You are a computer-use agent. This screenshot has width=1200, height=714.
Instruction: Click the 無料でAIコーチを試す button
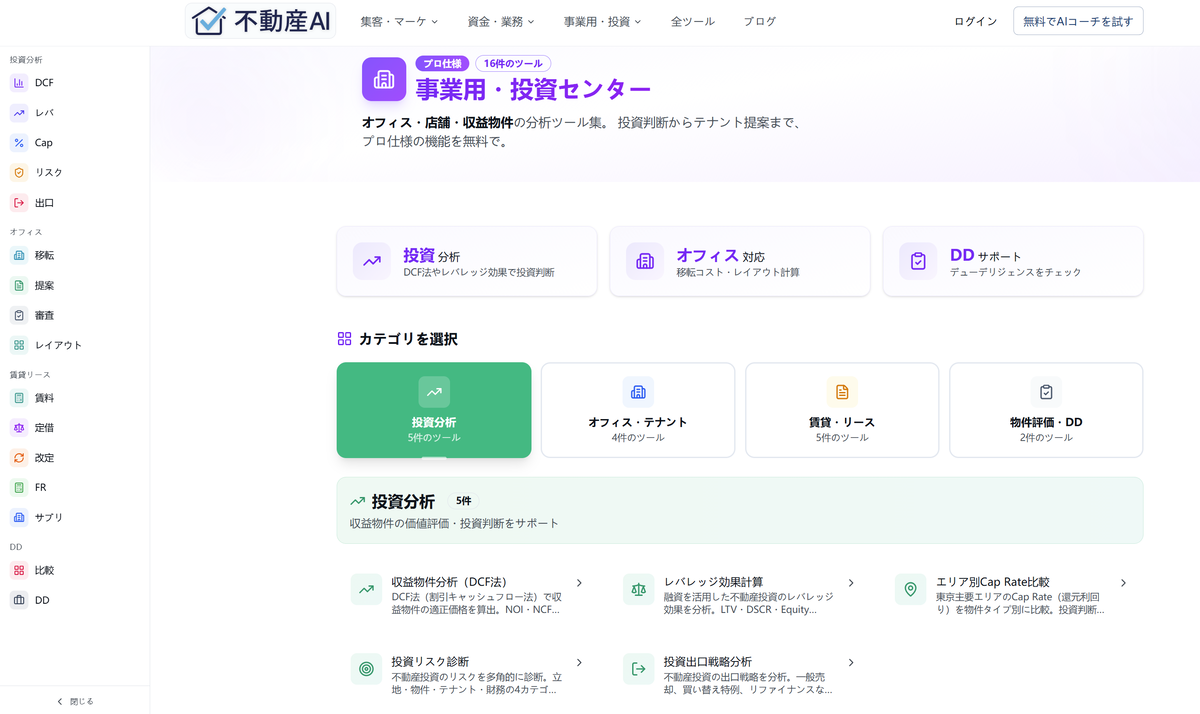[x=1078, y=21]
